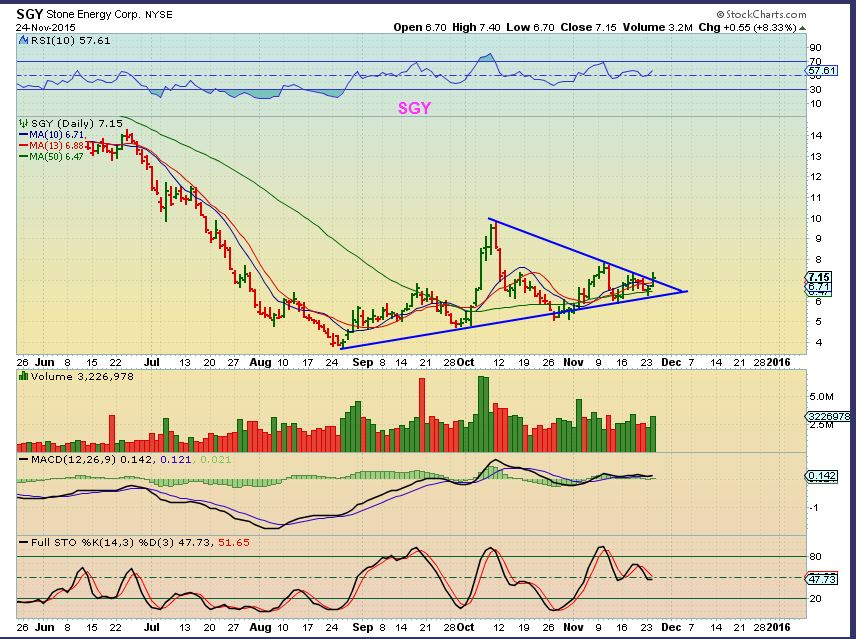Click the green MA(50) legend line marker
Image resolution: width=856 pixels, height=639 pixels.
23,157
